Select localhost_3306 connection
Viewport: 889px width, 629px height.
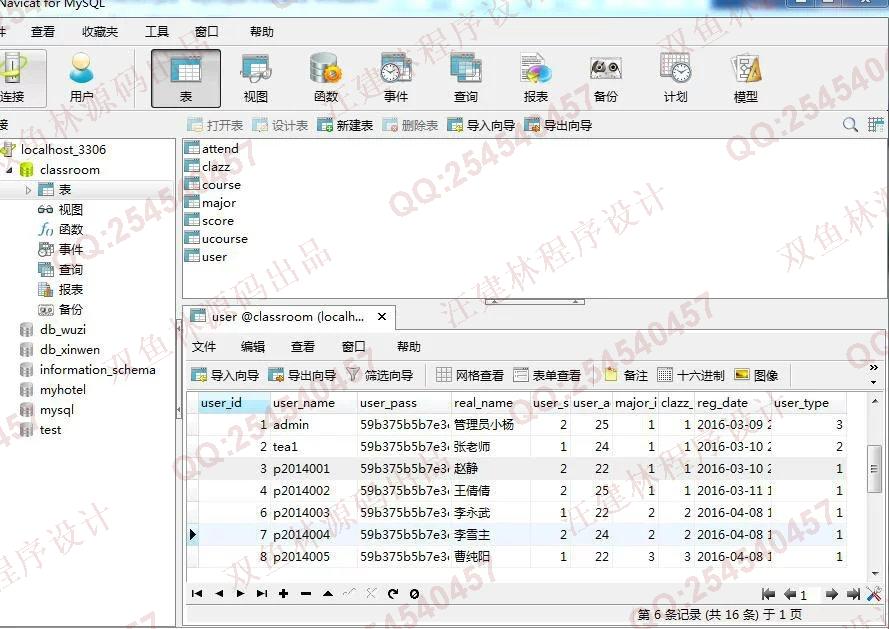(x=63, y=150)
